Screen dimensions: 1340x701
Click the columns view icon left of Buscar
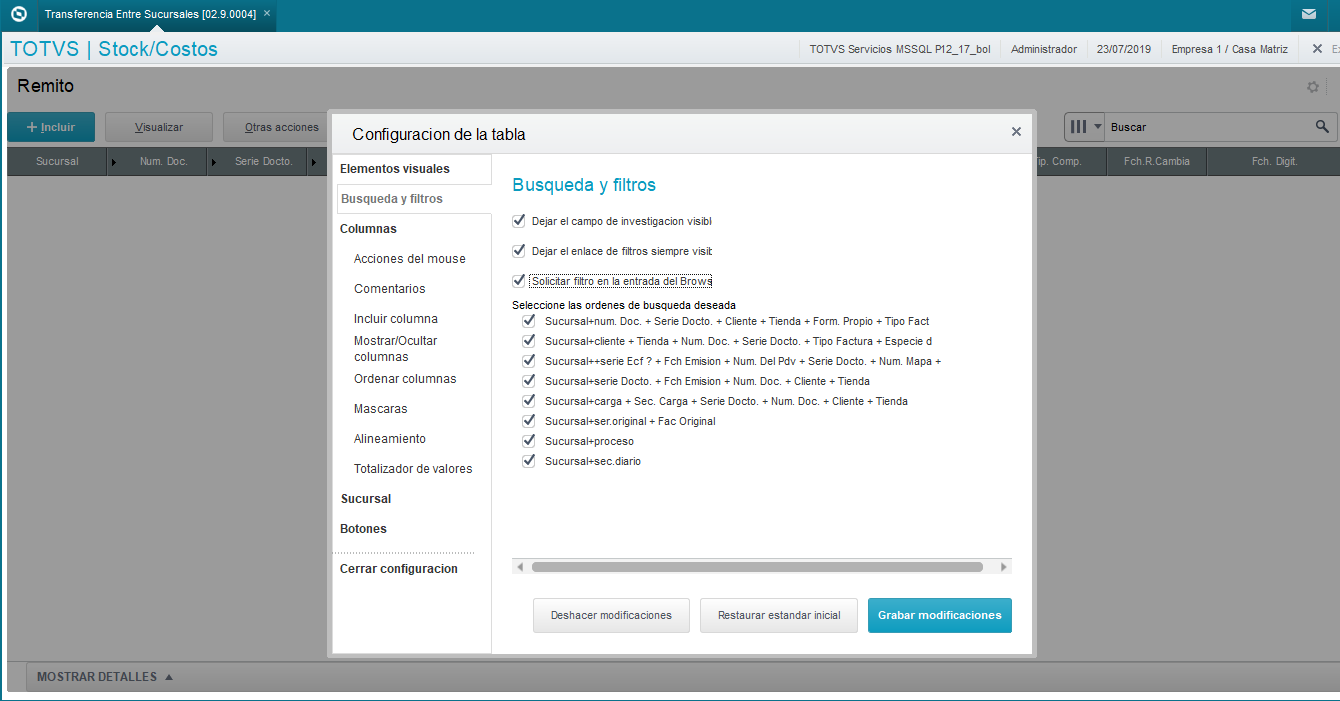1079,127
